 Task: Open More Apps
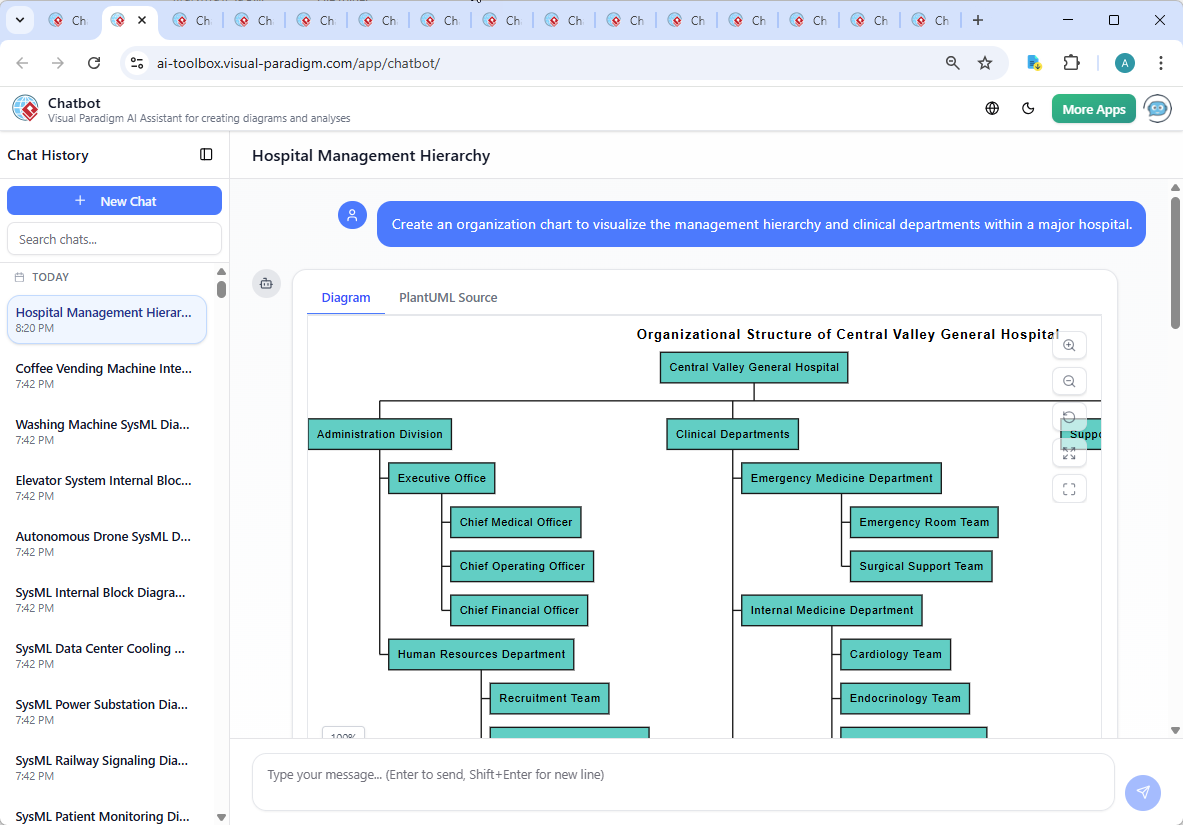(1093, 108)
